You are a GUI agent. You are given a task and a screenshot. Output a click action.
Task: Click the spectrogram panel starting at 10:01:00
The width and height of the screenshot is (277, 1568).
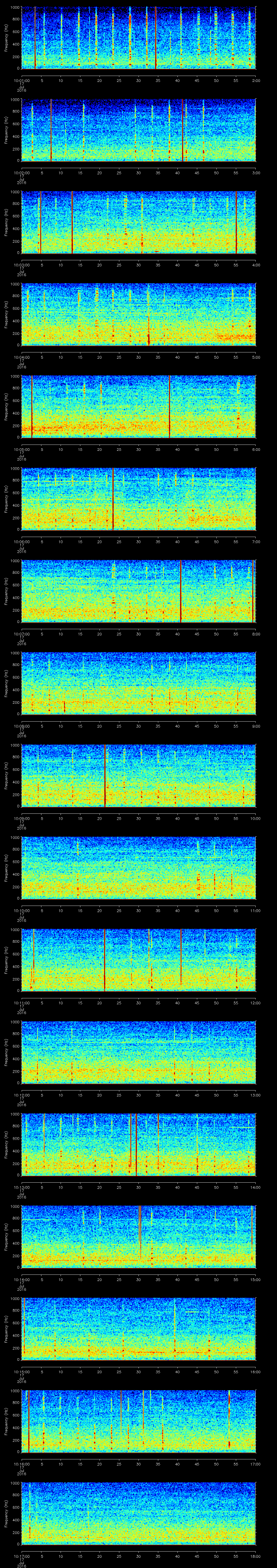click(x=139, y=38)
